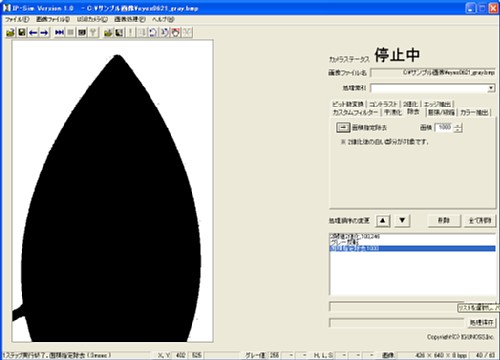Open the USBカメラ(C) menu
The image size is (500, 360).
[x=92, y=19]
